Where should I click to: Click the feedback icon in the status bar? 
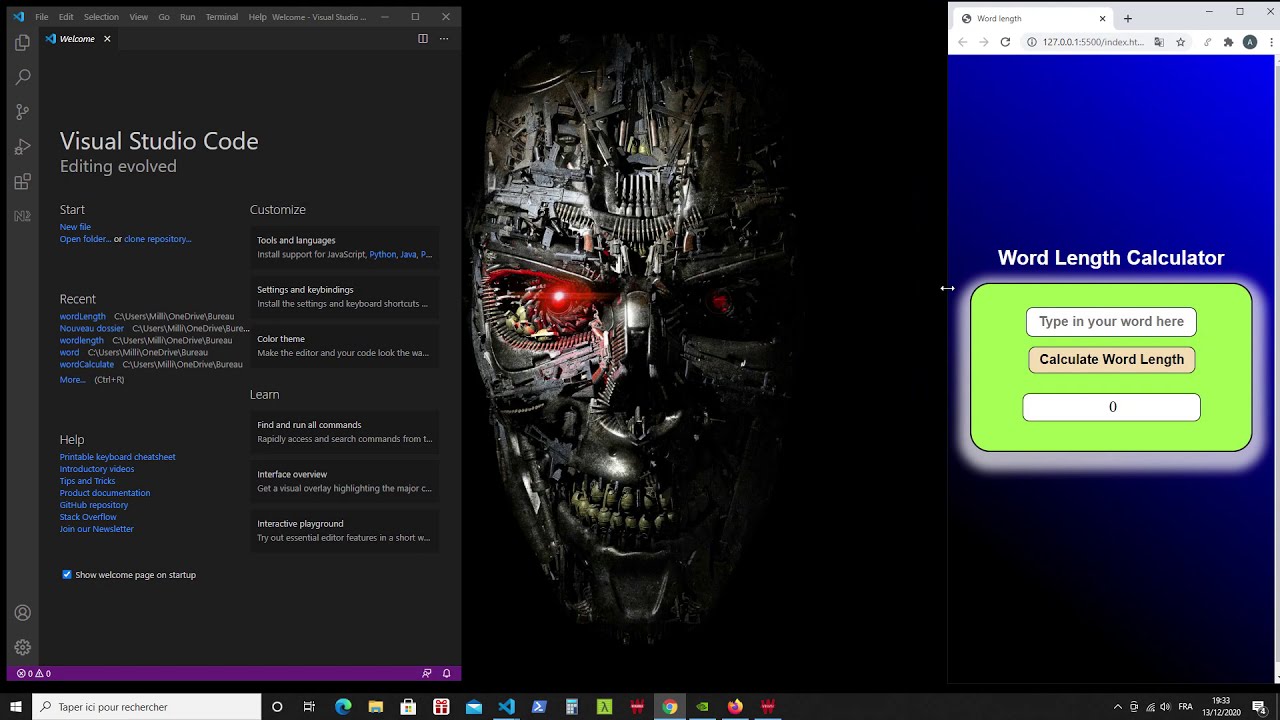(x=427, y=674)
